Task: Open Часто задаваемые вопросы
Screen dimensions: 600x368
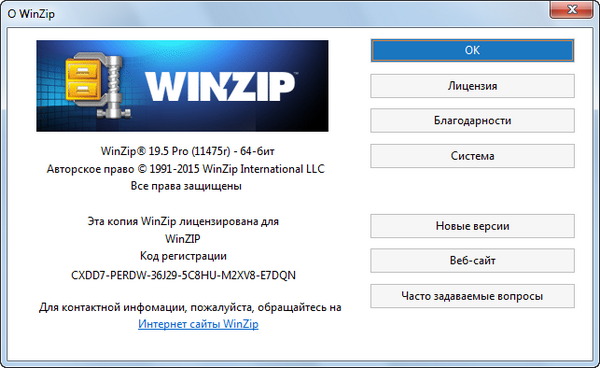Action: [x=472, y=296]
